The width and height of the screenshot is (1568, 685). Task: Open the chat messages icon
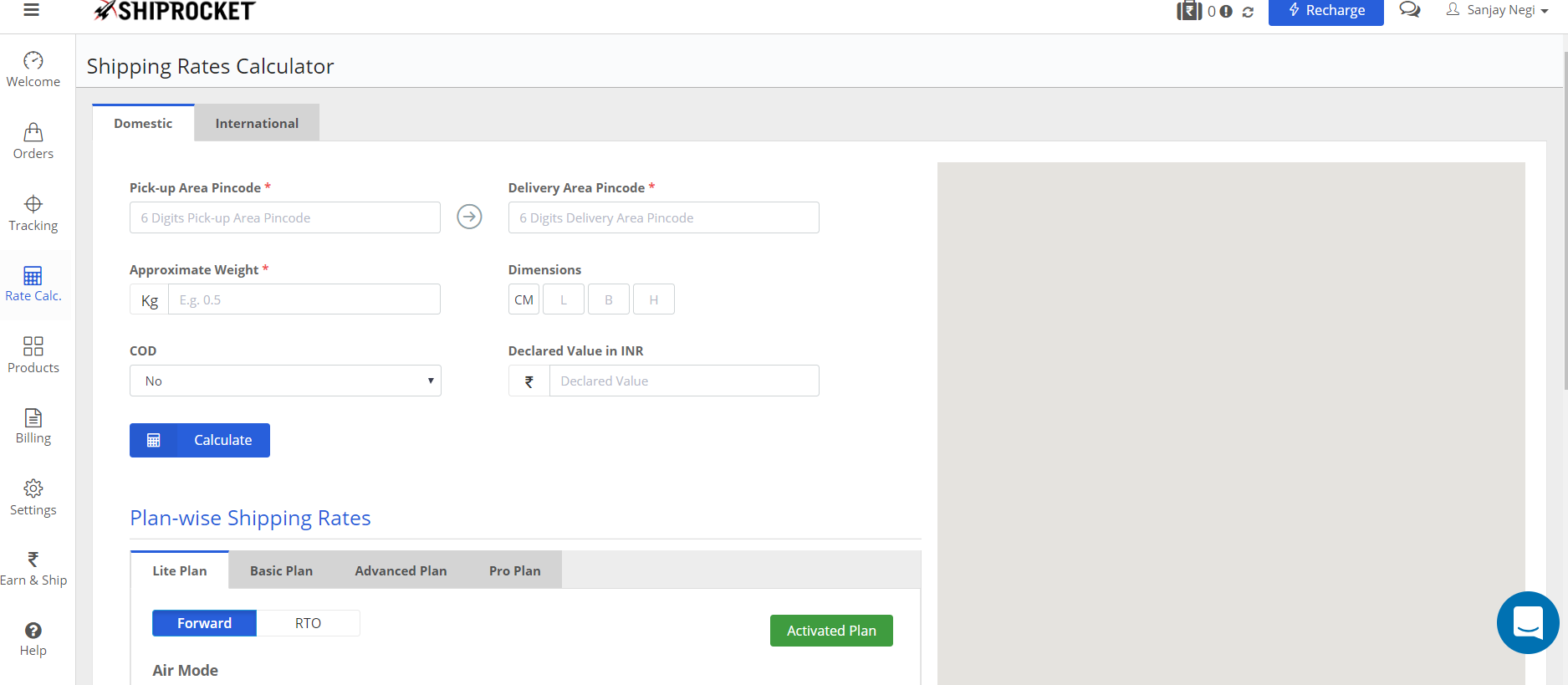point(1409,10)
